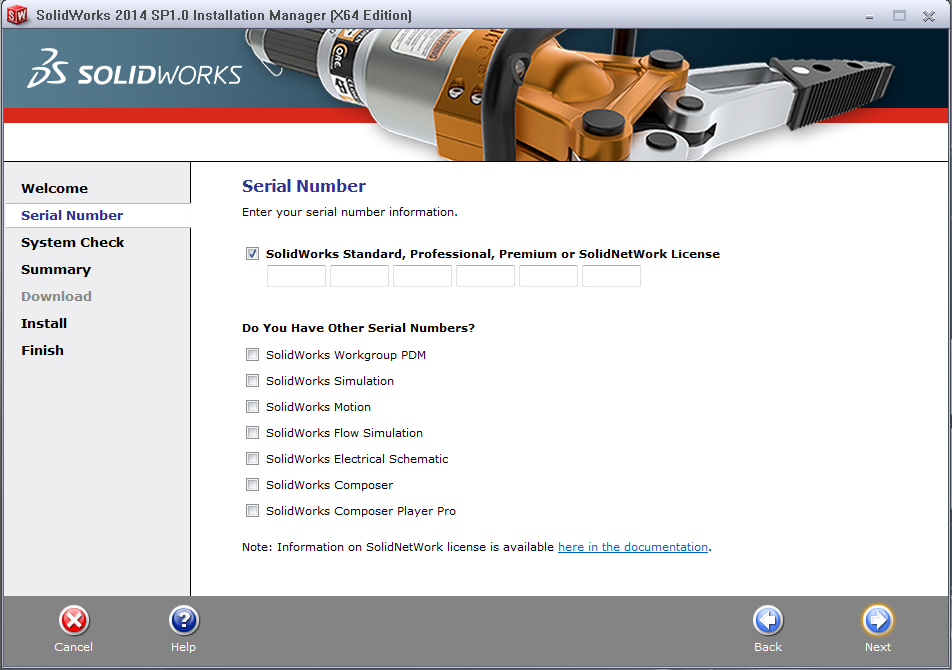952x670 pixels.
Task: Check SolidWorks Flow Simulation
Action: click(252, 432)
